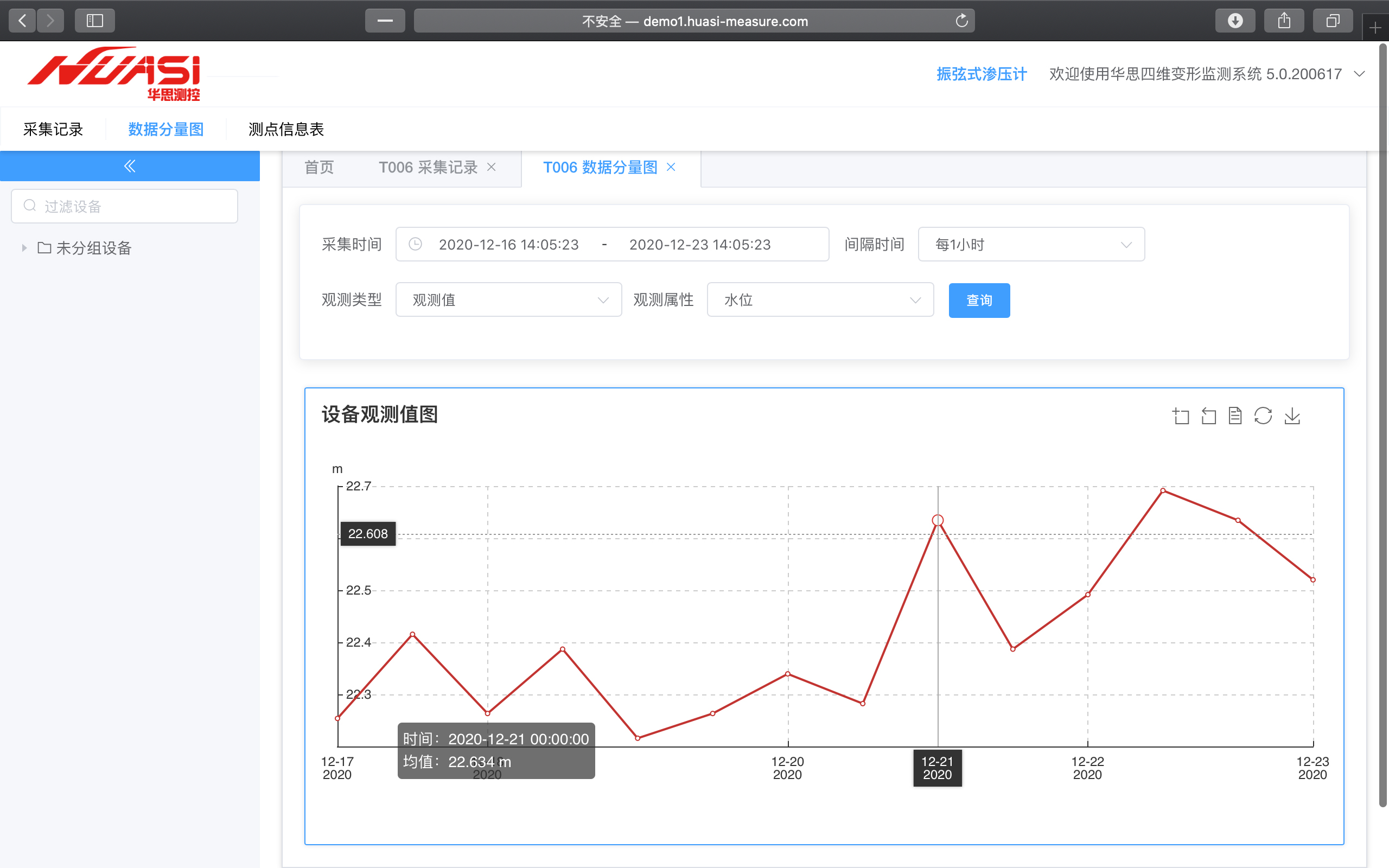Screen dimensions: 1389x868
Task: Show the Safari tab overview icon
Action: (1333, 21)
